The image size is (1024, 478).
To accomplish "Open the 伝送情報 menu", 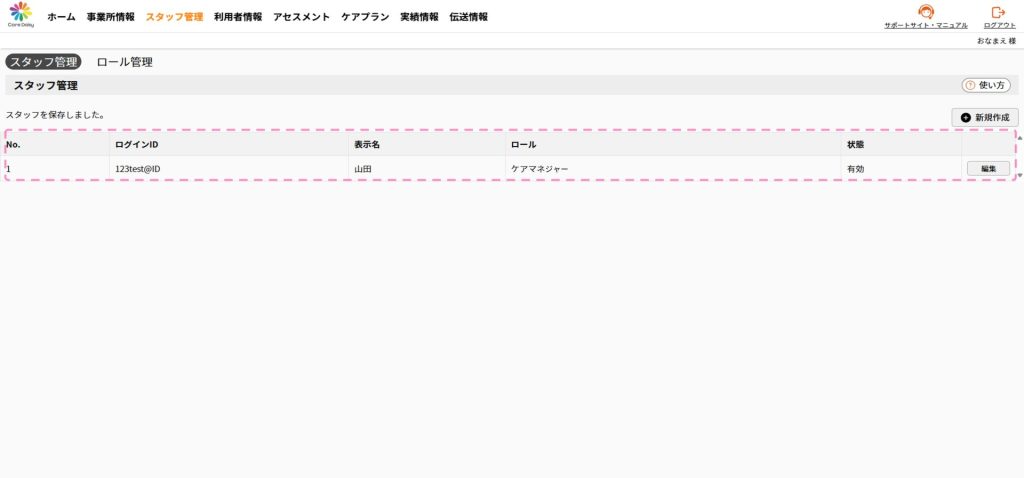I will (469, 17).
